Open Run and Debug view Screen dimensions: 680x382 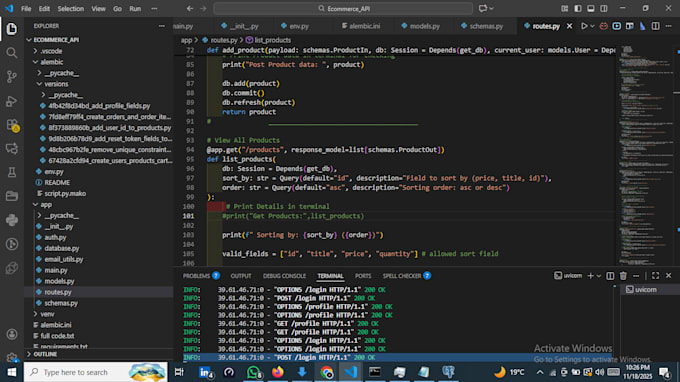(12, 101)
